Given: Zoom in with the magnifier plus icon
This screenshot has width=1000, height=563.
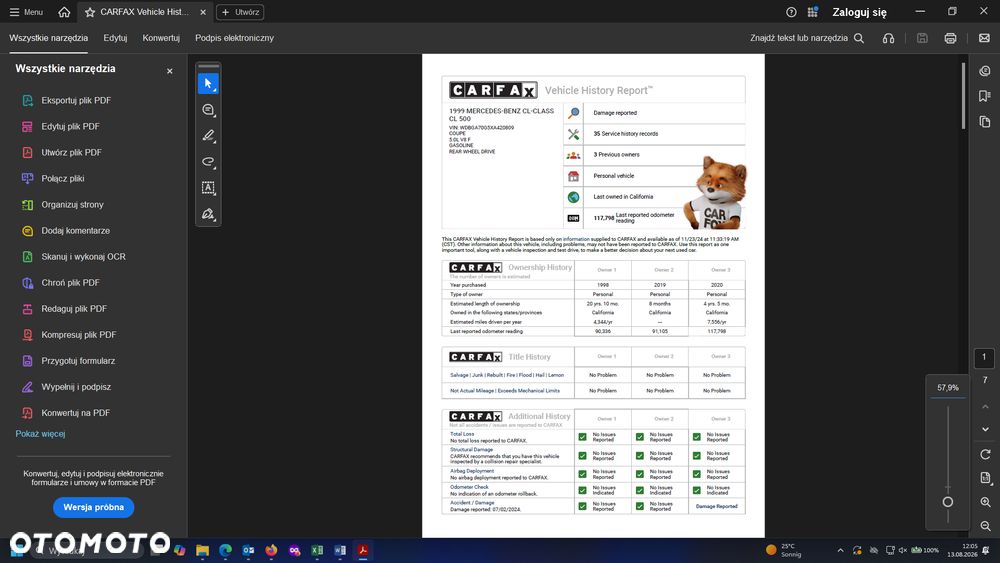Looking at the screenshot, I should click(x=985, y=502).
